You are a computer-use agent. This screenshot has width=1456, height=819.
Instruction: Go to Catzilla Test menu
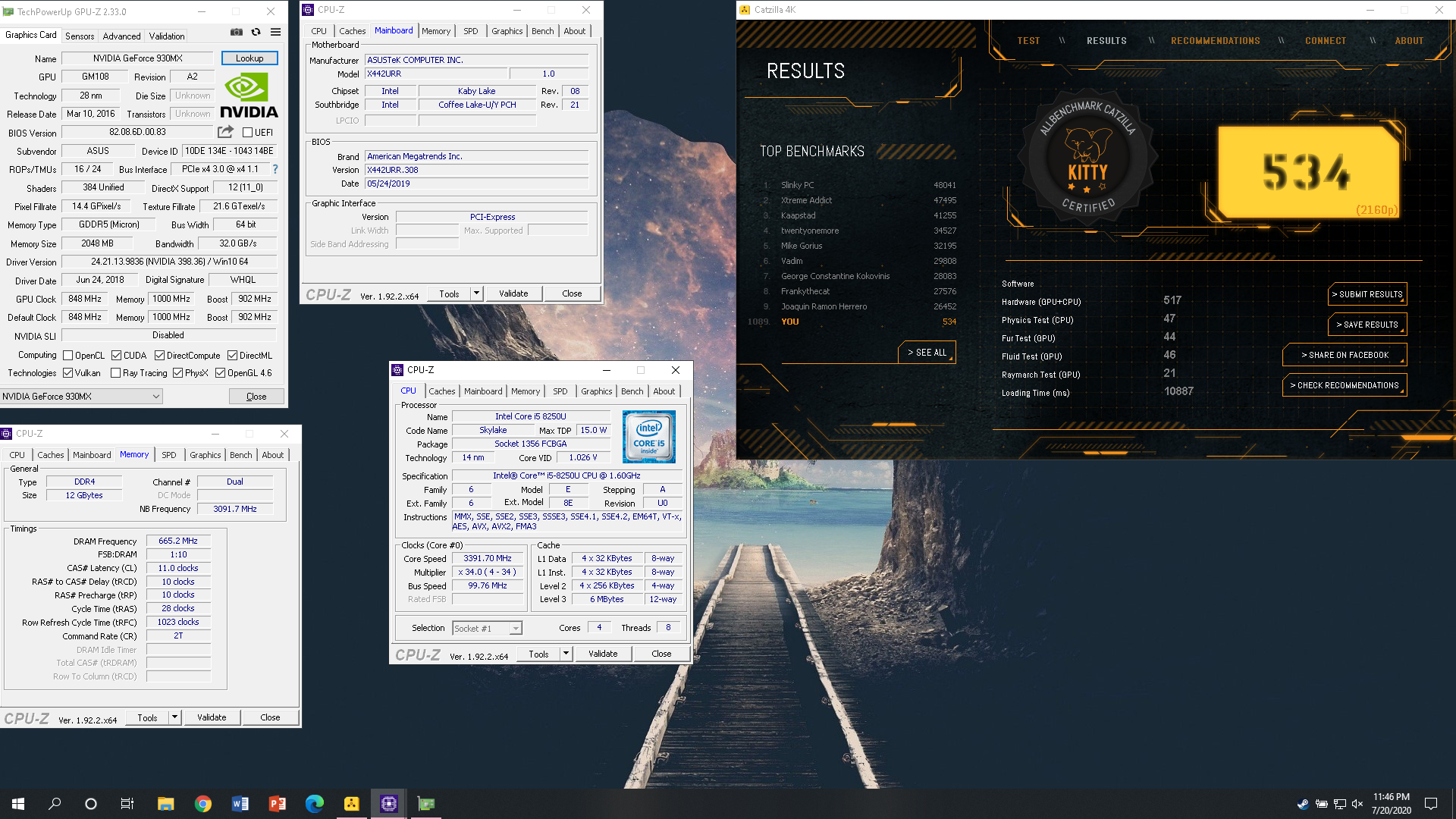click(x=1028, y=41)
